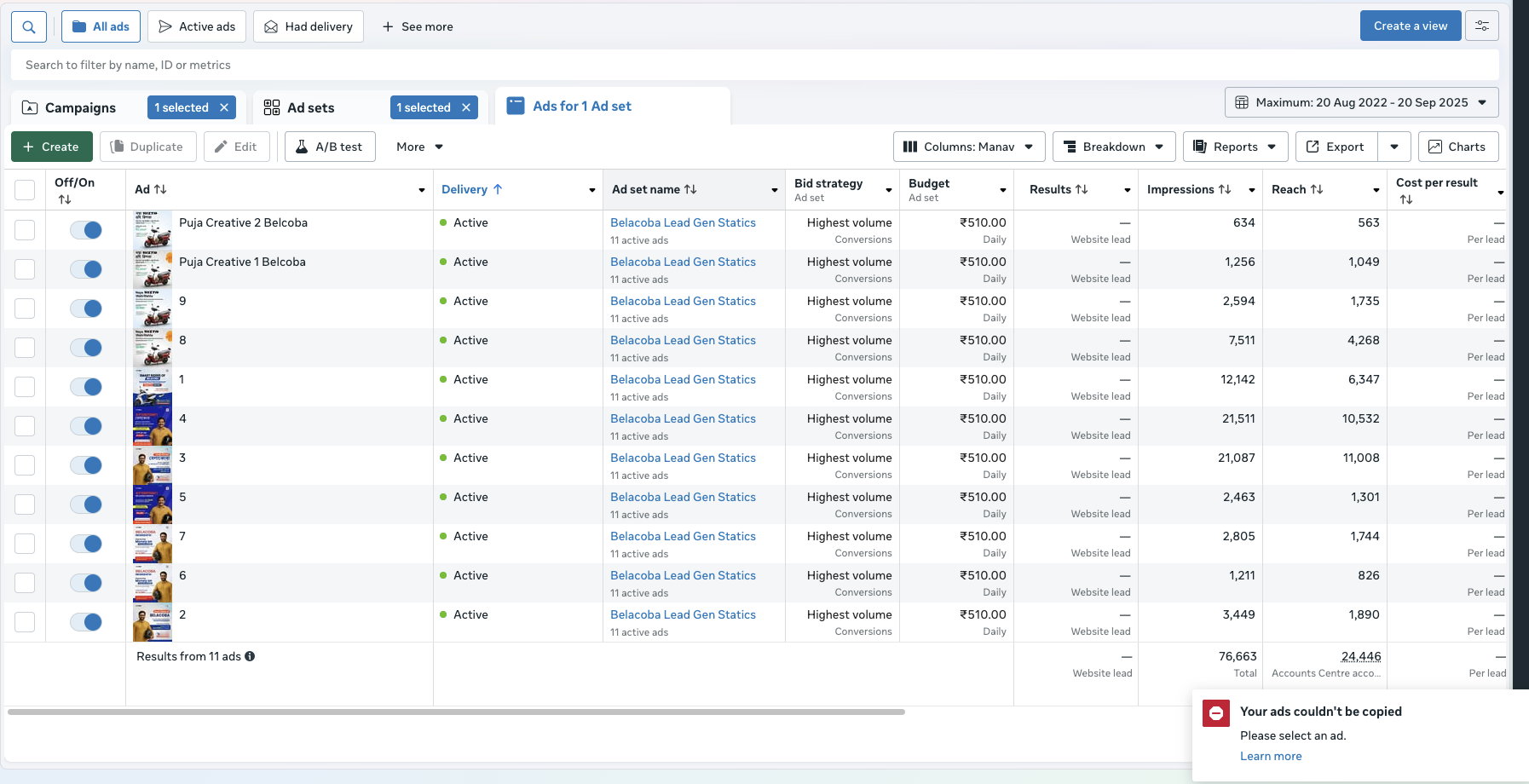1529x784 pixels.
Task: Open the Charts panel
Action: (1458, 147)
